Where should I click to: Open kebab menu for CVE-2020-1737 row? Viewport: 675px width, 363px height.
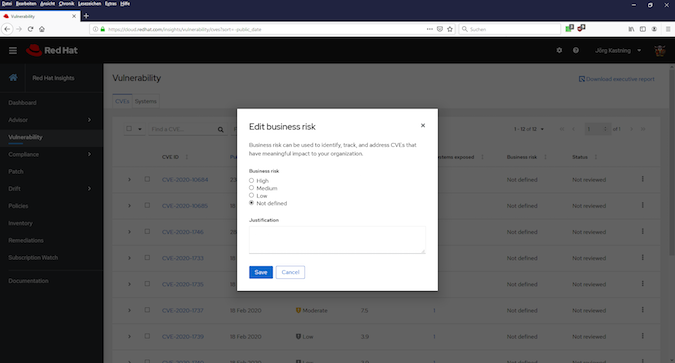point(643,310)
